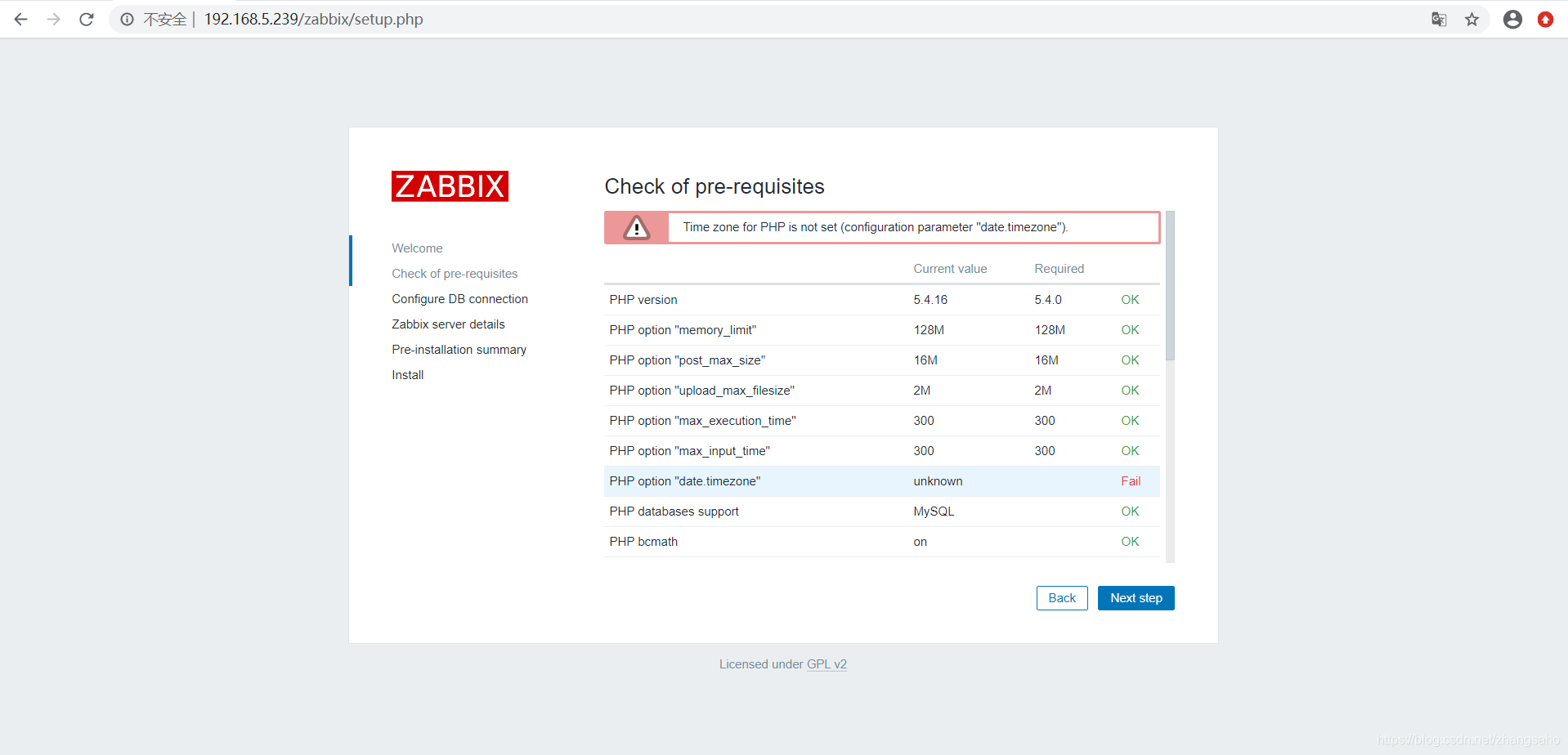Click the Required column header
Screen dimensions: 1568x755
1059,269
